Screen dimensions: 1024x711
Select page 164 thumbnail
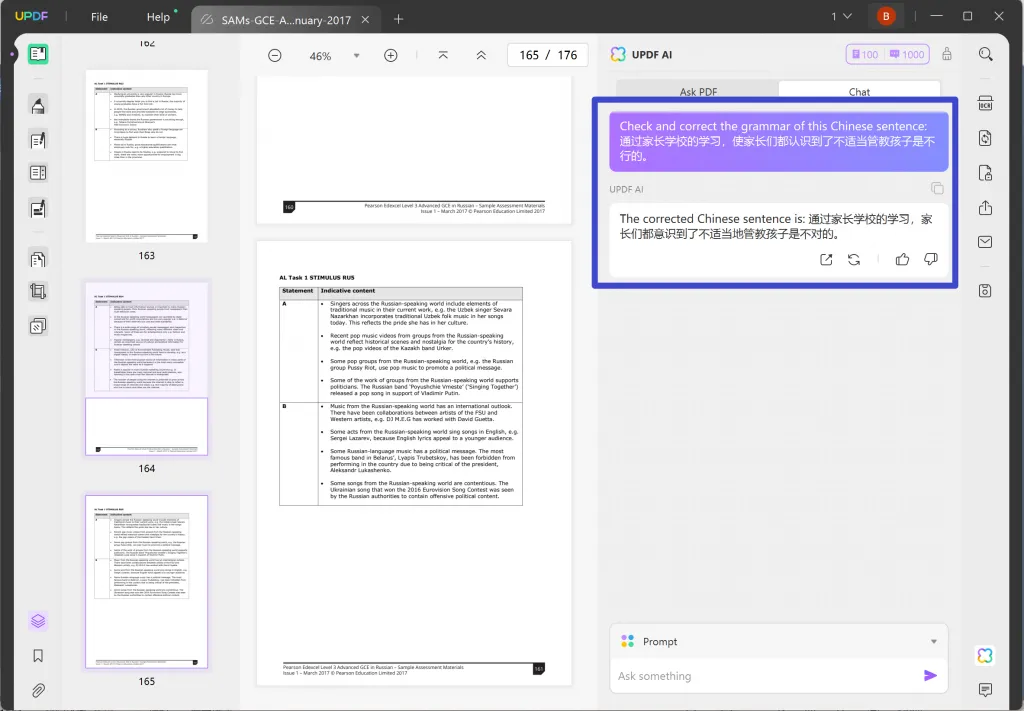pyautogui.click(x=146, y=369)
